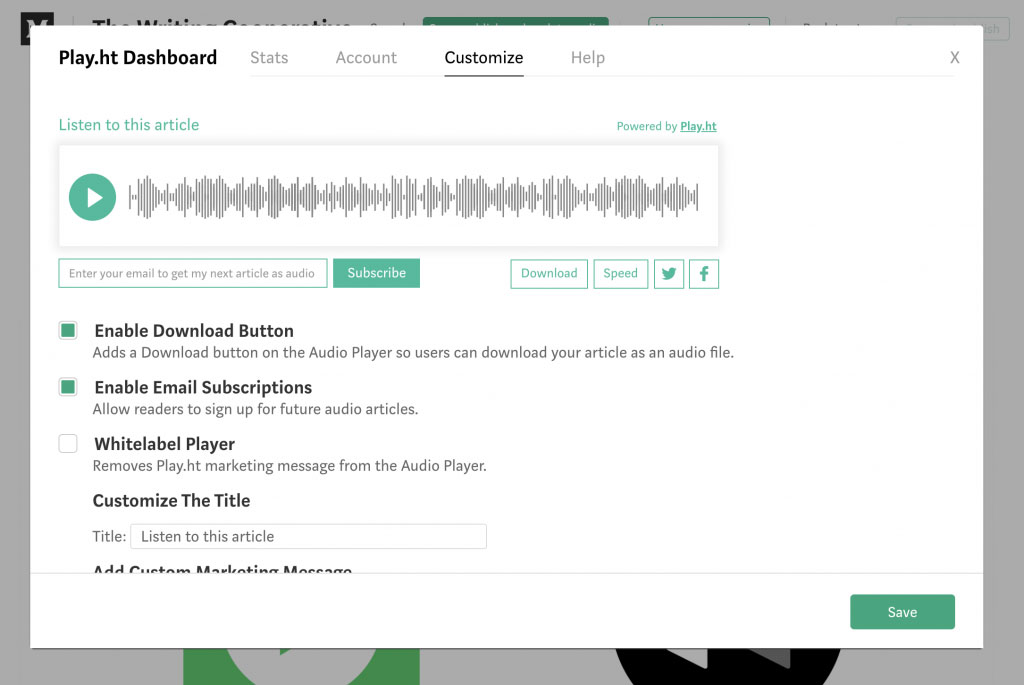
Task: Play the article audio preview
Action: [x=92, y=197]
